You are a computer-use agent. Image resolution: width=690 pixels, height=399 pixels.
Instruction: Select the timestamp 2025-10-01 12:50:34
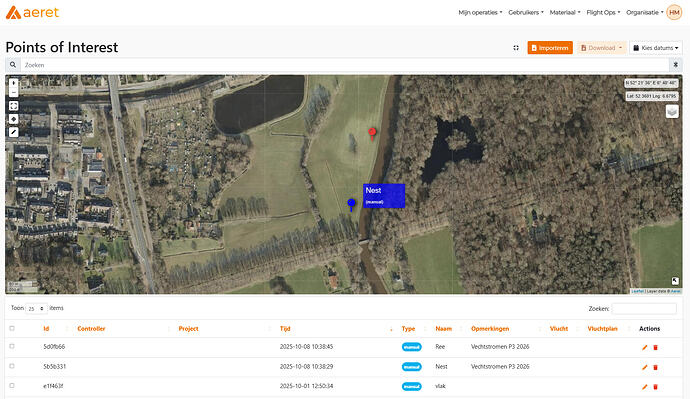click(306, 386)
